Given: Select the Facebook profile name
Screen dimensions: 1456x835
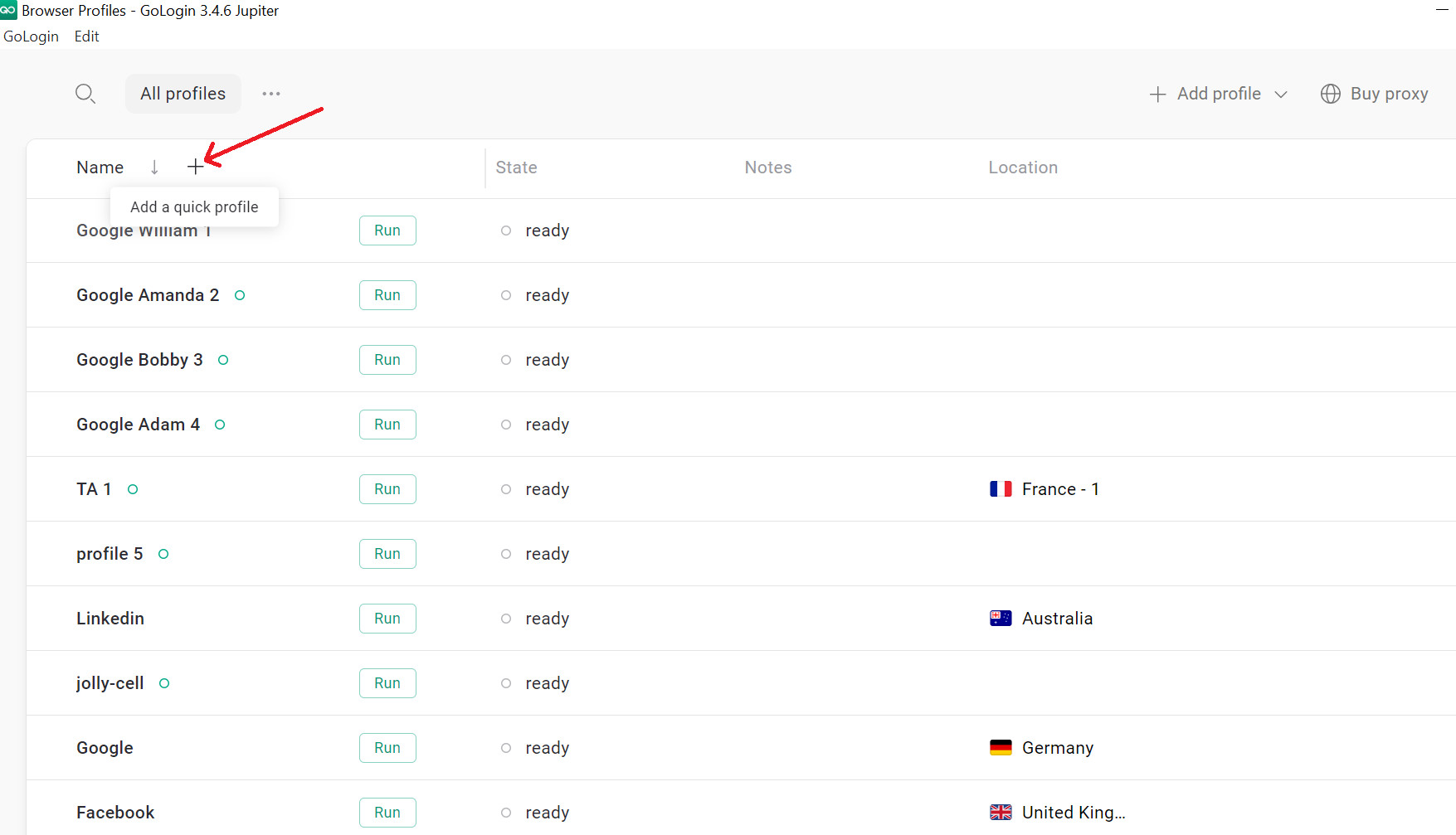Looking at the screenshot, I should pyautogui.click(x=115, y=813).
